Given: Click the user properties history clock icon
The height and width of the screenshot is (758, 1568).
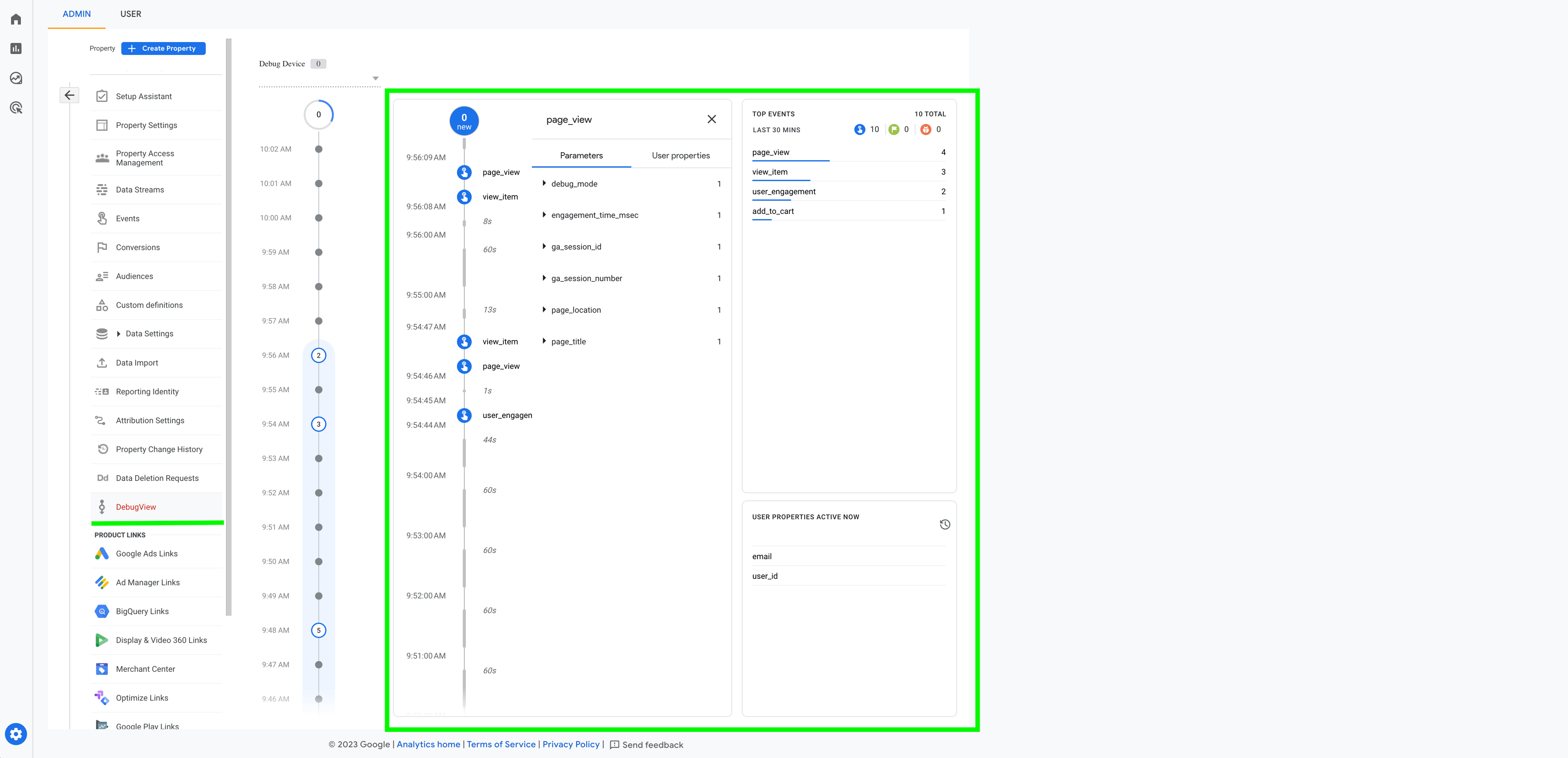Looking at the screenshot, I should [x=945, y=525].
